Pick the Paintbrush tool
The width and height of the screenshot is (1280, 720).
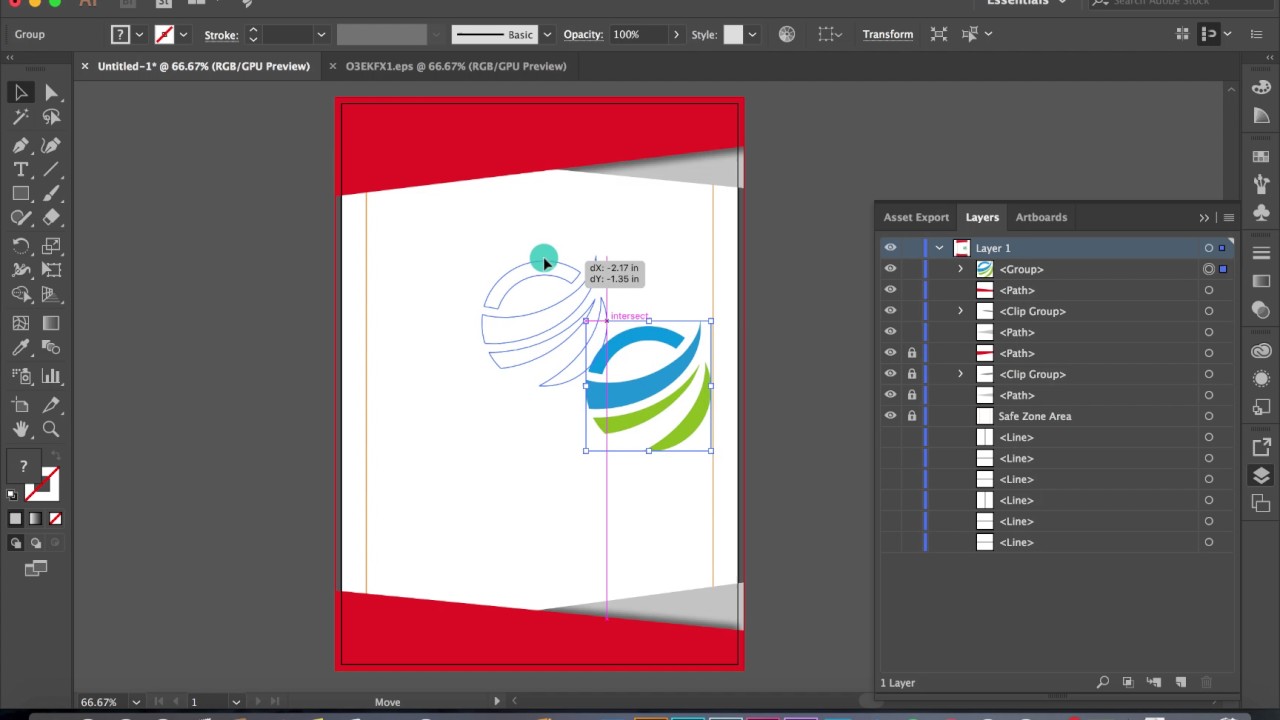(x=51, y=193)
